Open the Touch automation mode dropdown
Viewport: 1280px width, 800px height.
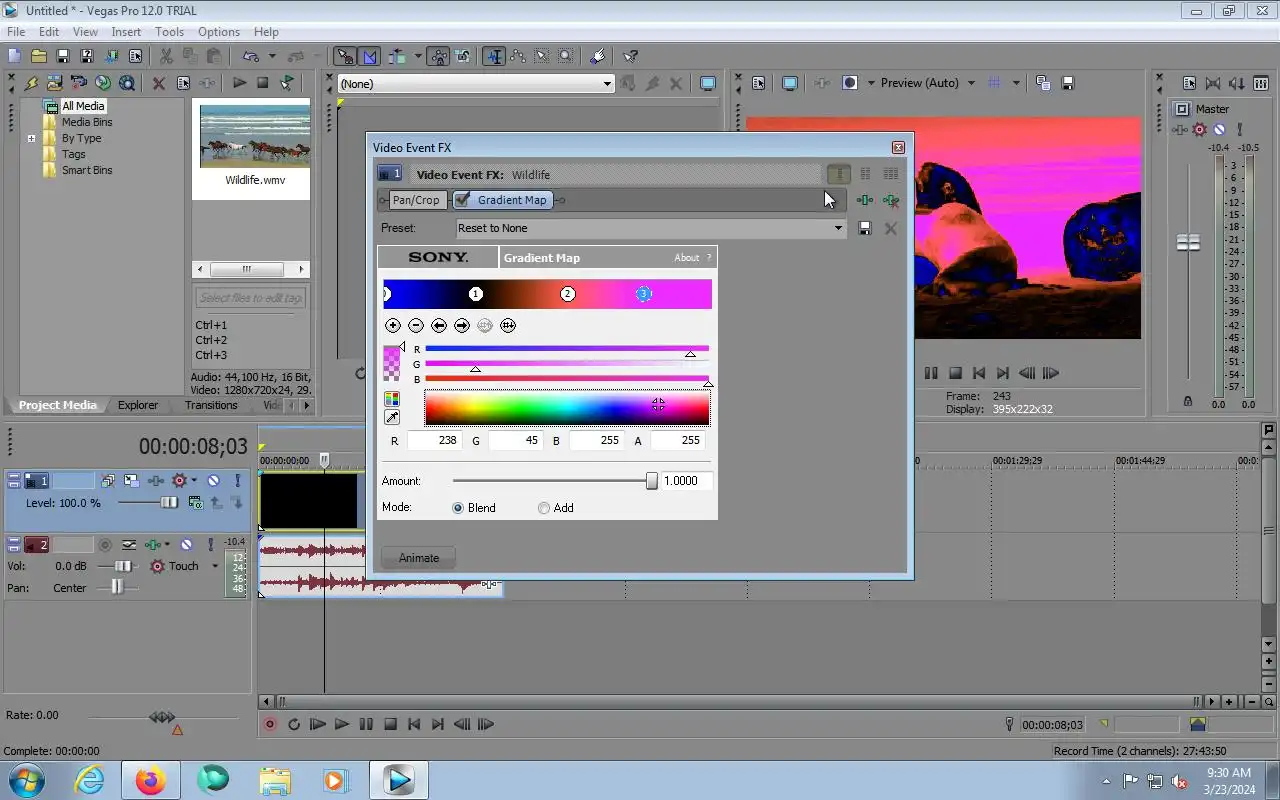click(215, 566)
